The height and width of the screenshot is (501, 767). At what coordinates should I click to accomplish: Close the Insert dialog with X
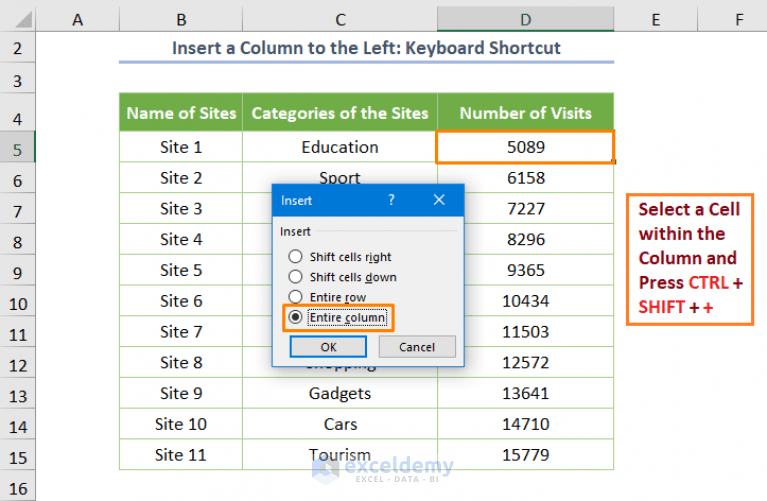point(439,200)
